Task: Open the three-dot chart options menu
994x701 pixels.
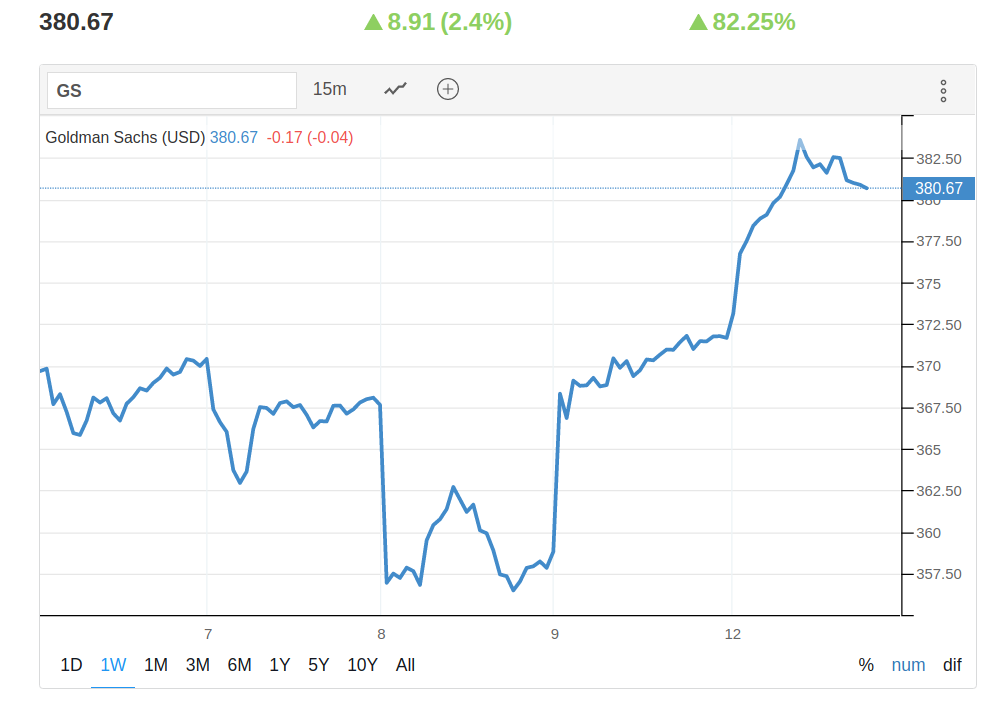Action: tap(943, 91)
